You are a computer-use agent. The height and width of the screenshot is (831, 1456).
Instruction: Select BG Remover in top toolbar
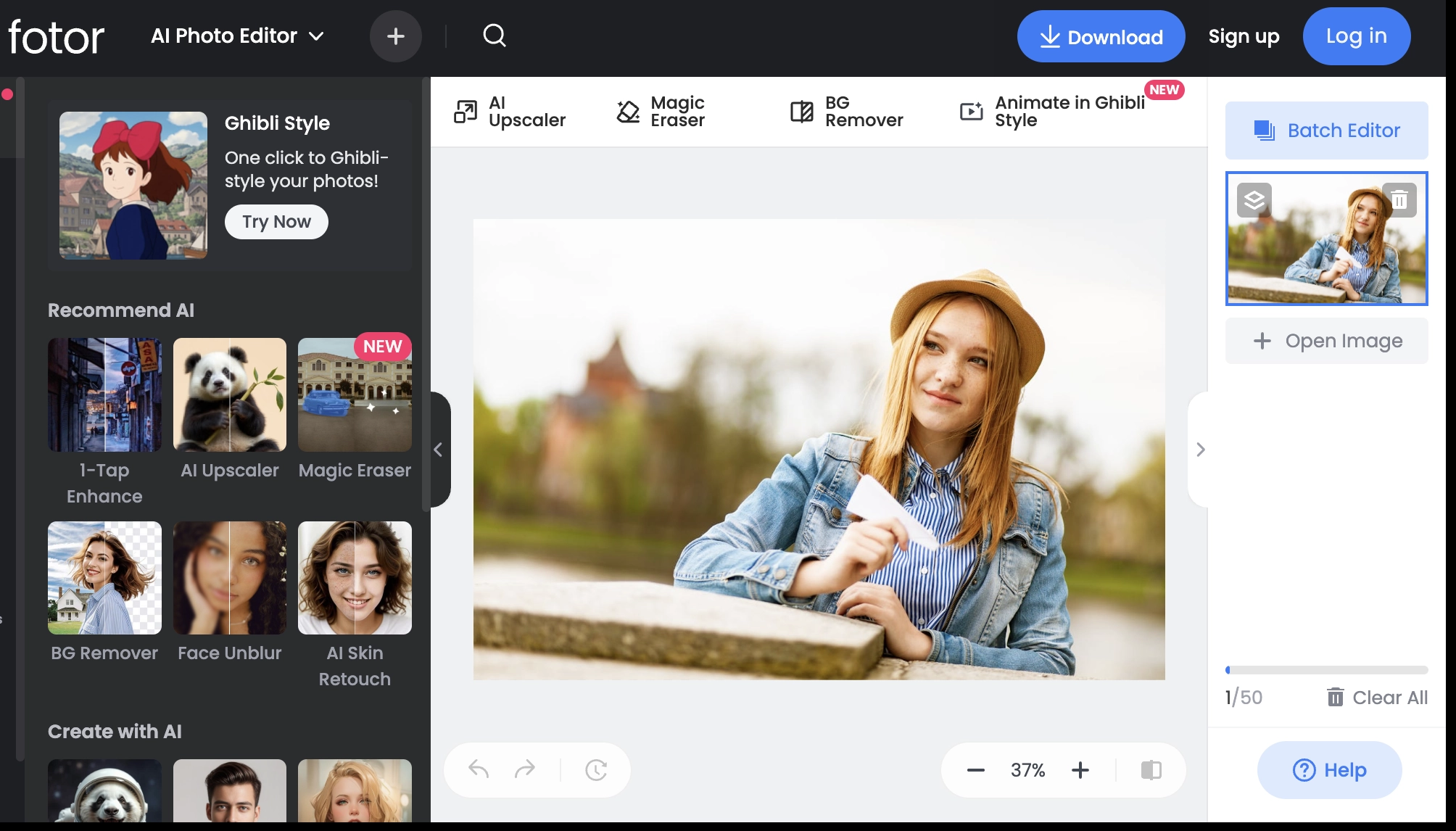coord(846,112)
